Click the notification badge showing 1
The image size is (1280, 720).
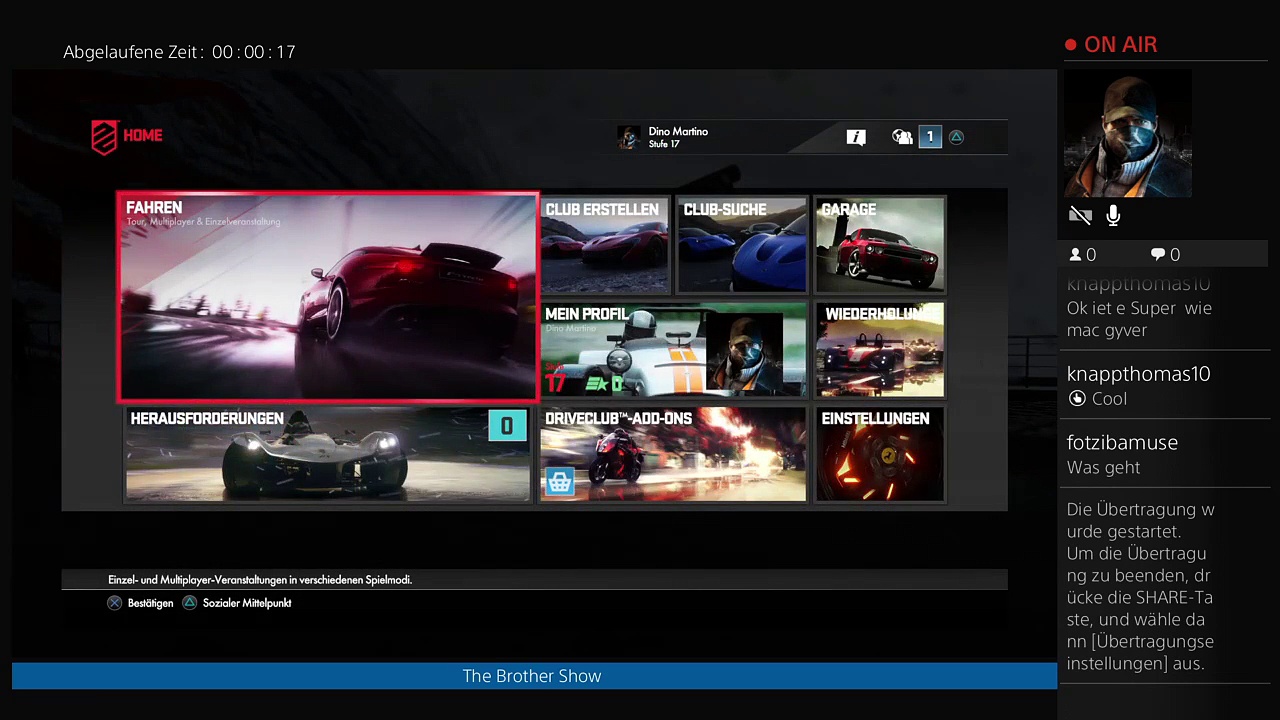tap(930, 137)
